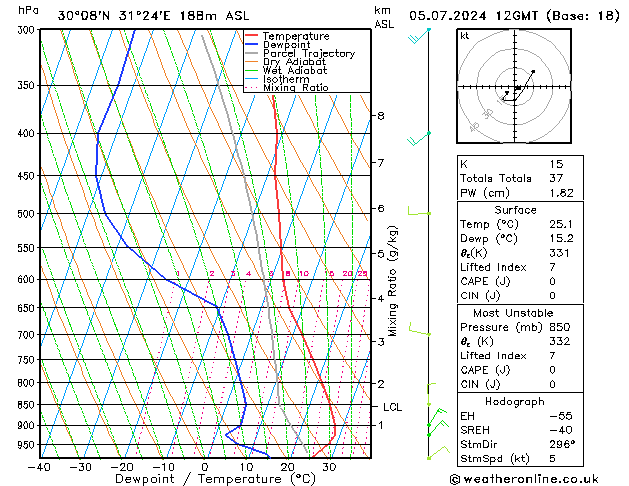Click the wind barb at 400 hPa level
The image size is (629, 486).
tap(419, 139)
